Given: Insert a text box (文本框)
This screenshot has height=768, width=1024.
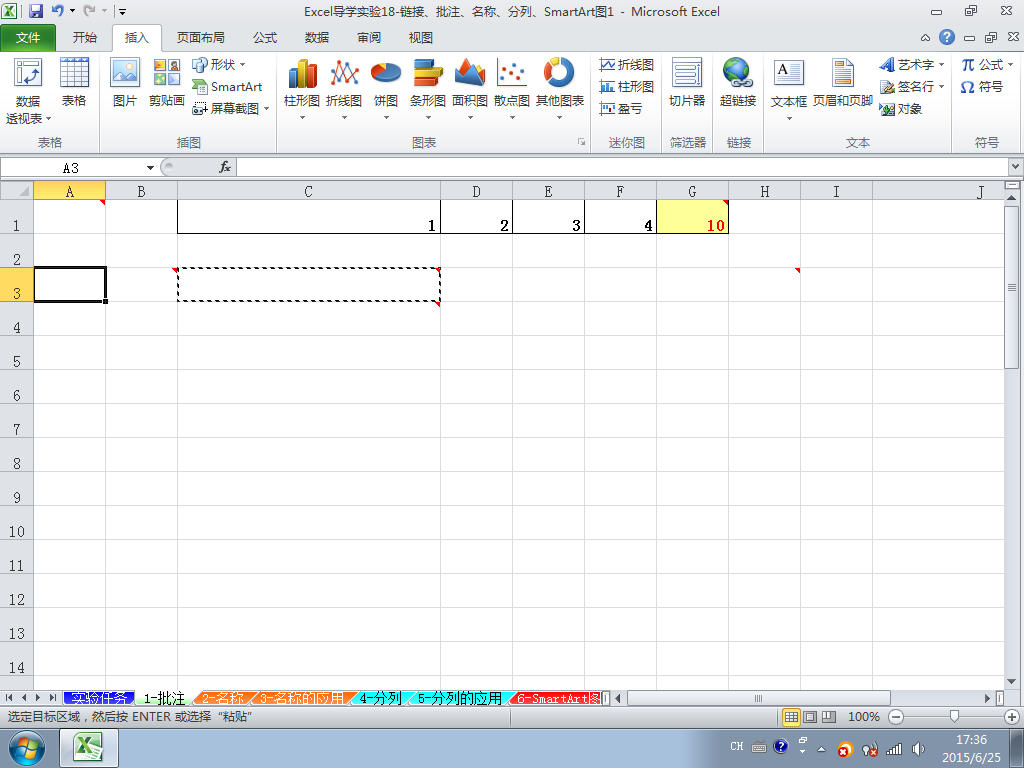Looking at the screenshot, I should pos(788,89).
